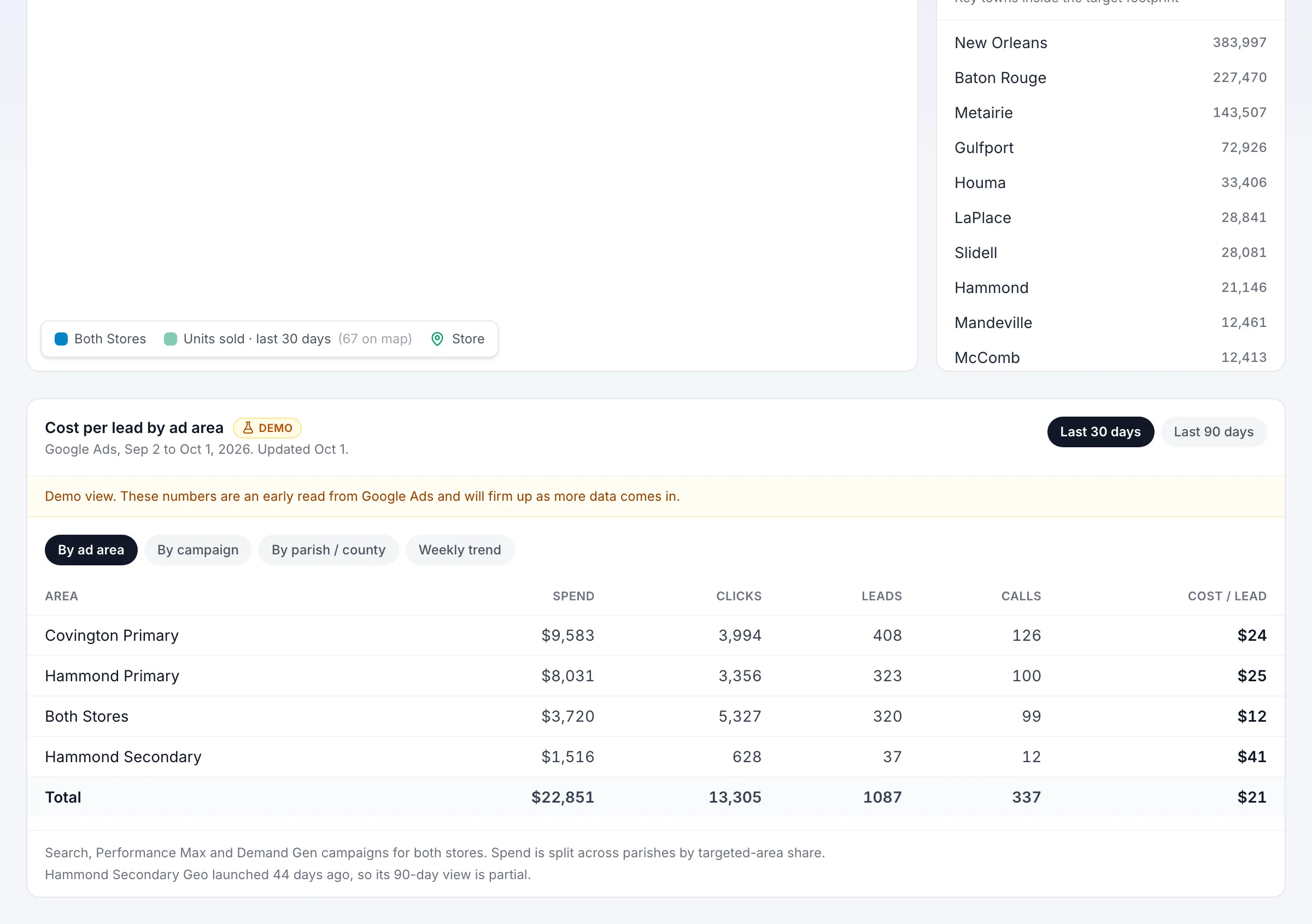
Task: Open the By parish / county tab
Action: (329, 549)
